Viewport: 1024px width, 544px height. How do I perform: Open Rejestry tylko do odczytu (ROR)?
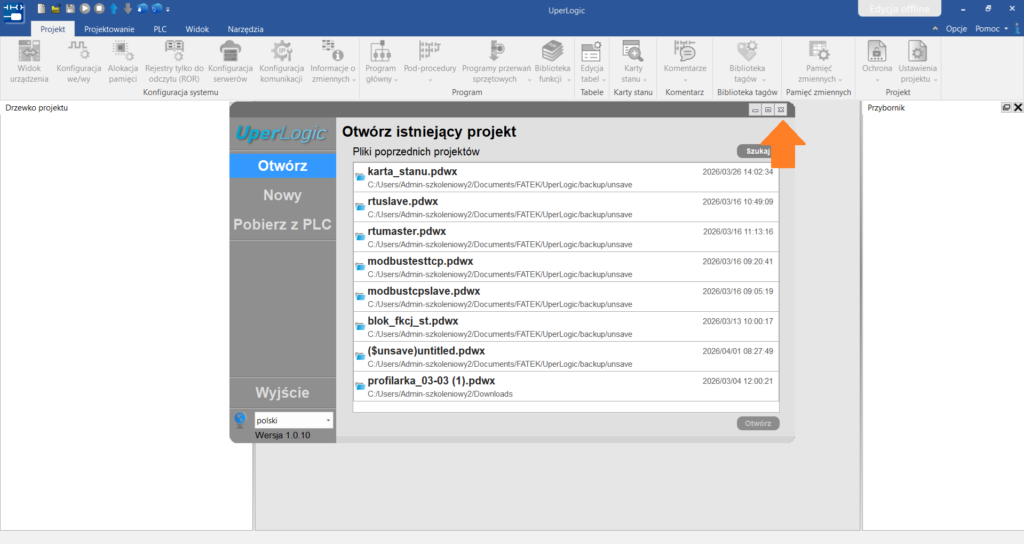tap(174, 62)
